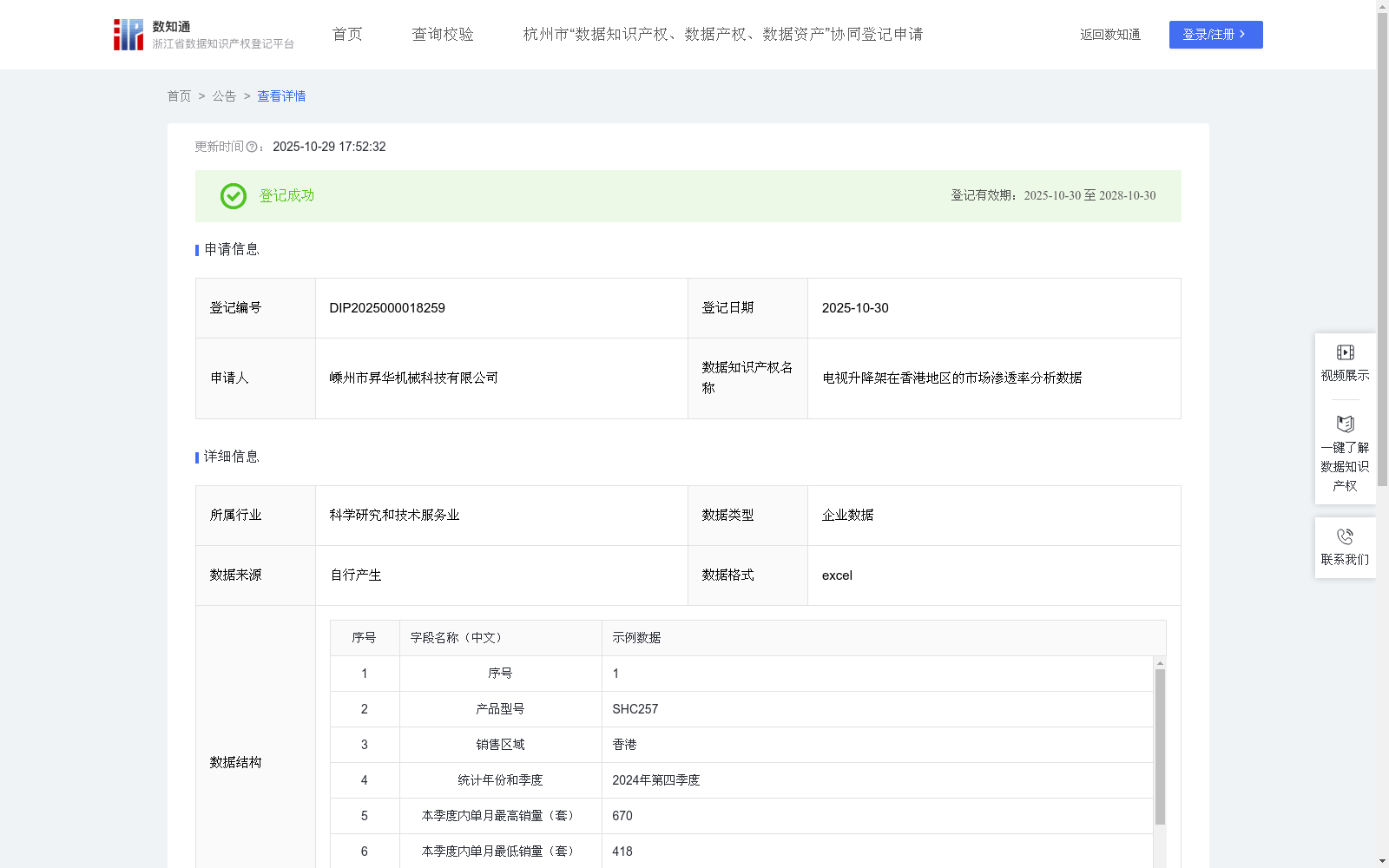Click the 产品型号 field name cell
This screenshot has width=1389, height=868.
click(500, 709)
